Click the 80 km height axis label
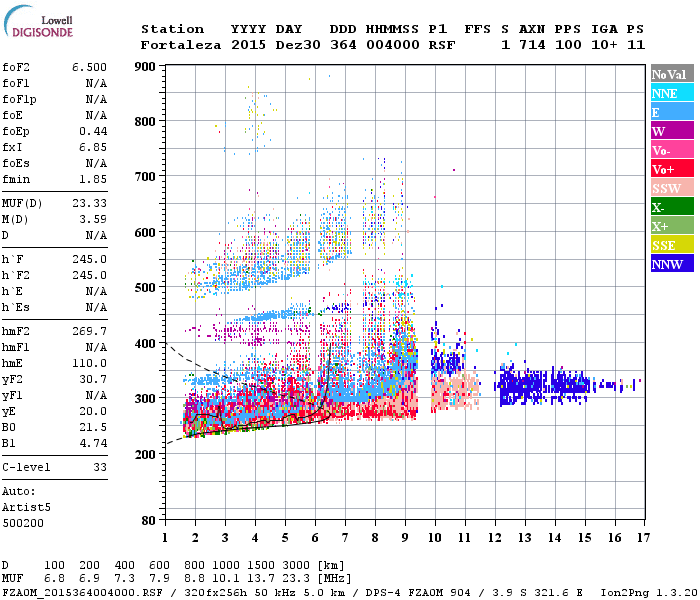Image resolution: width=700 pixels, height=600 pixels. [149, 520]
